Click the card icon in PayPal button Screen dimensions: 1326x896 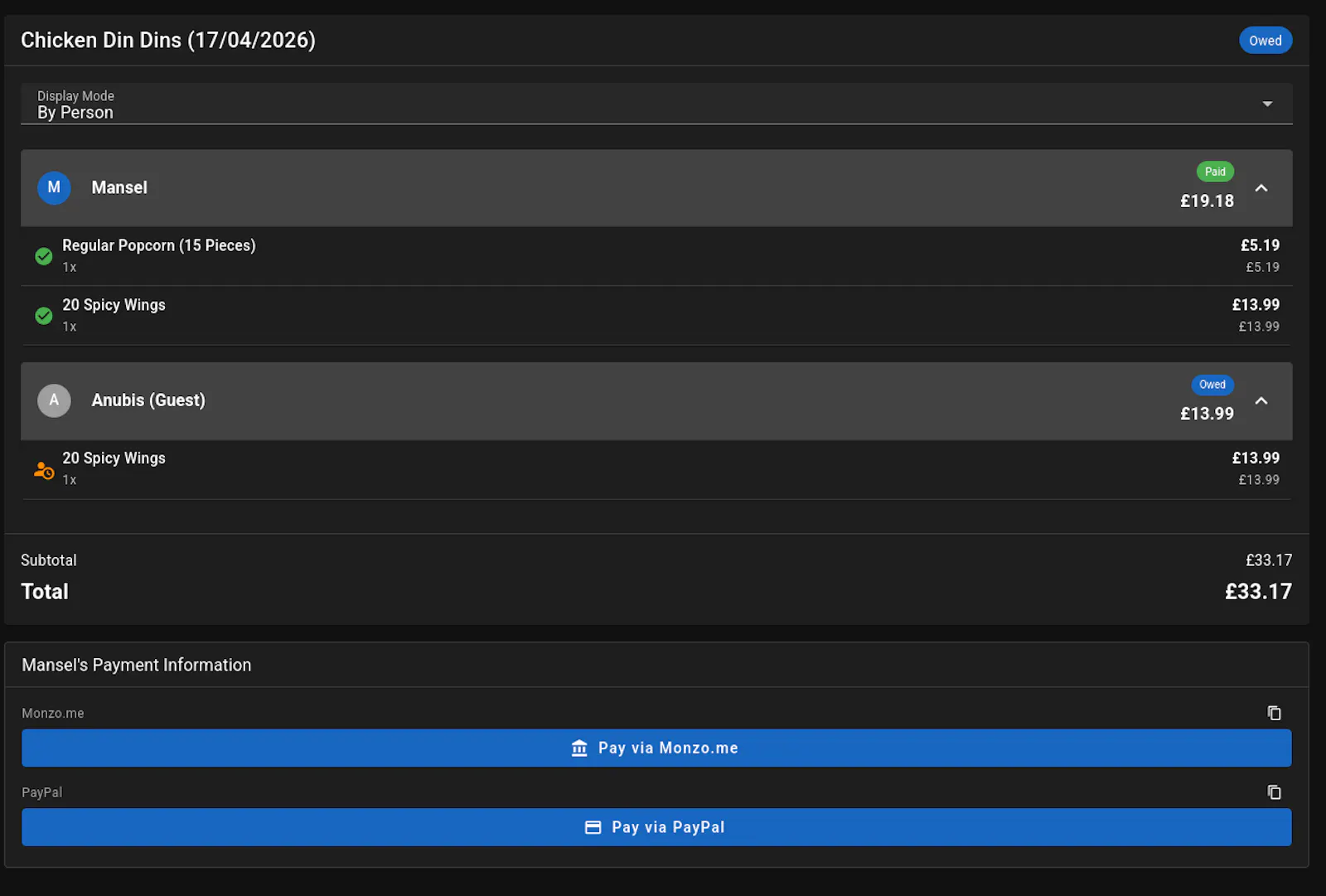coord(593,827)
